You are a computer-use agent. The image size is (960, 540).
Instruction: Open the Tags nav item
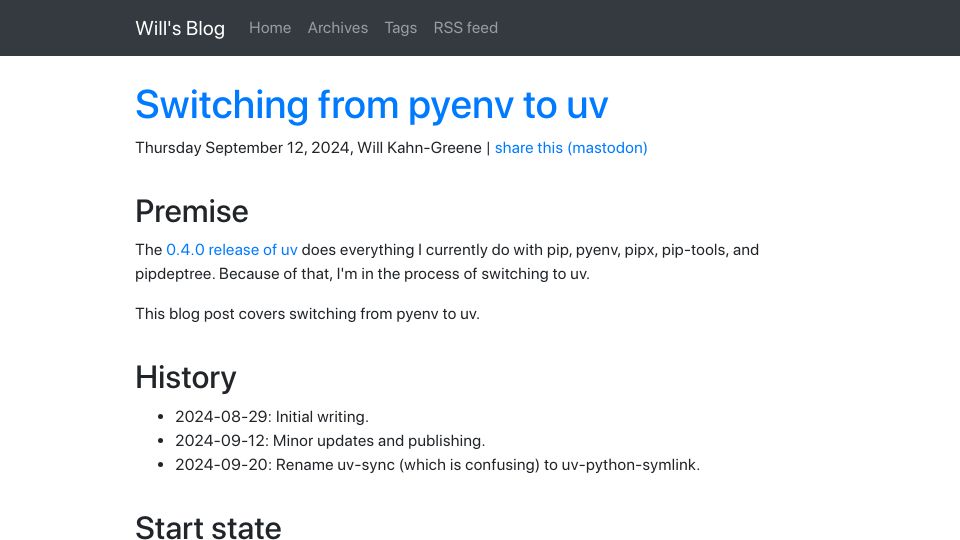click(400, 28)
